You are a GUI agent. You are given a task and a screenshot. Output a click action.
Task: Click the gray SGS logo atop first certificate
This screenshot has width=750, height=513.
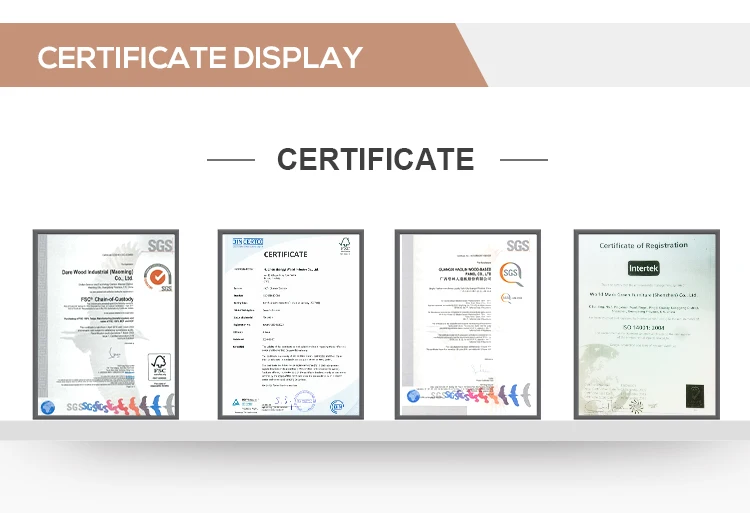[160, 246]
